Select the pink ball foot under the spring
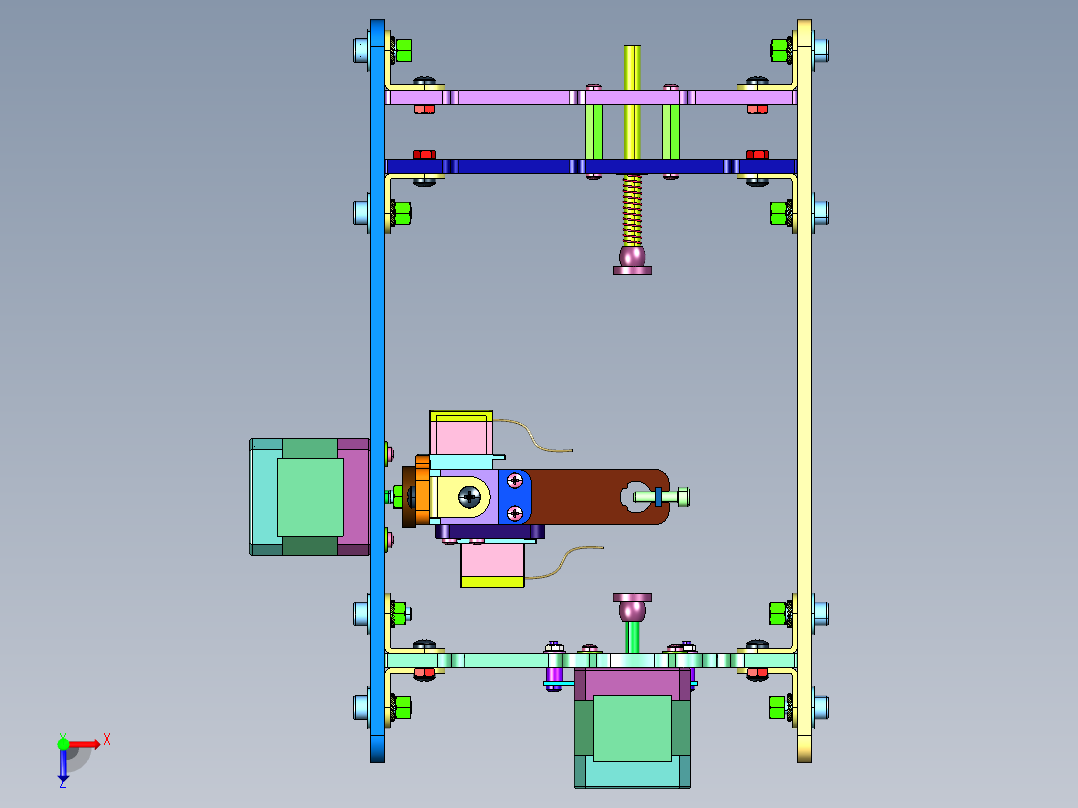The image size is (1078, 808). (632, 261)
